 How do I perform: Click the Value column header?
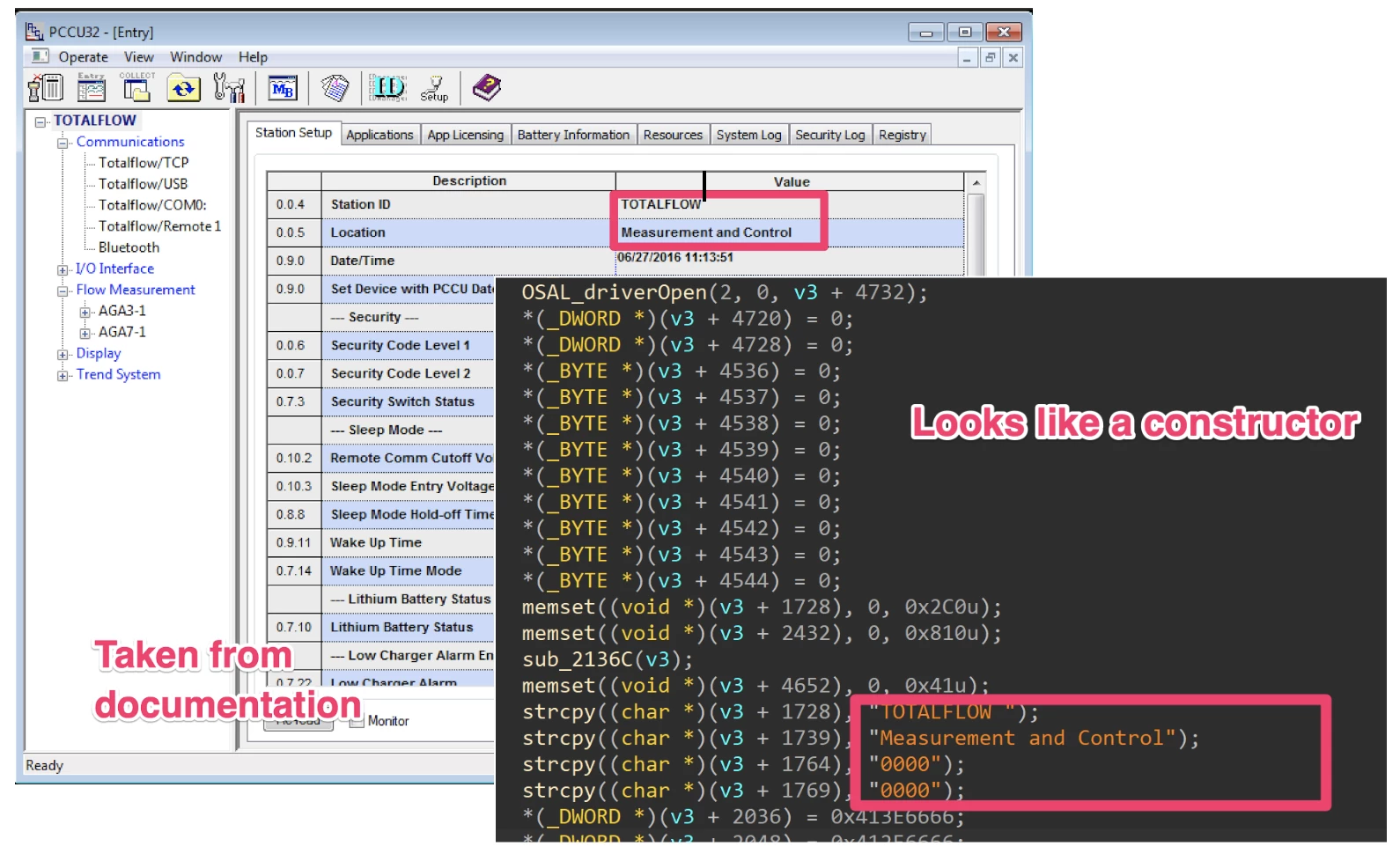pyautogui.click(x=791, y=182)
